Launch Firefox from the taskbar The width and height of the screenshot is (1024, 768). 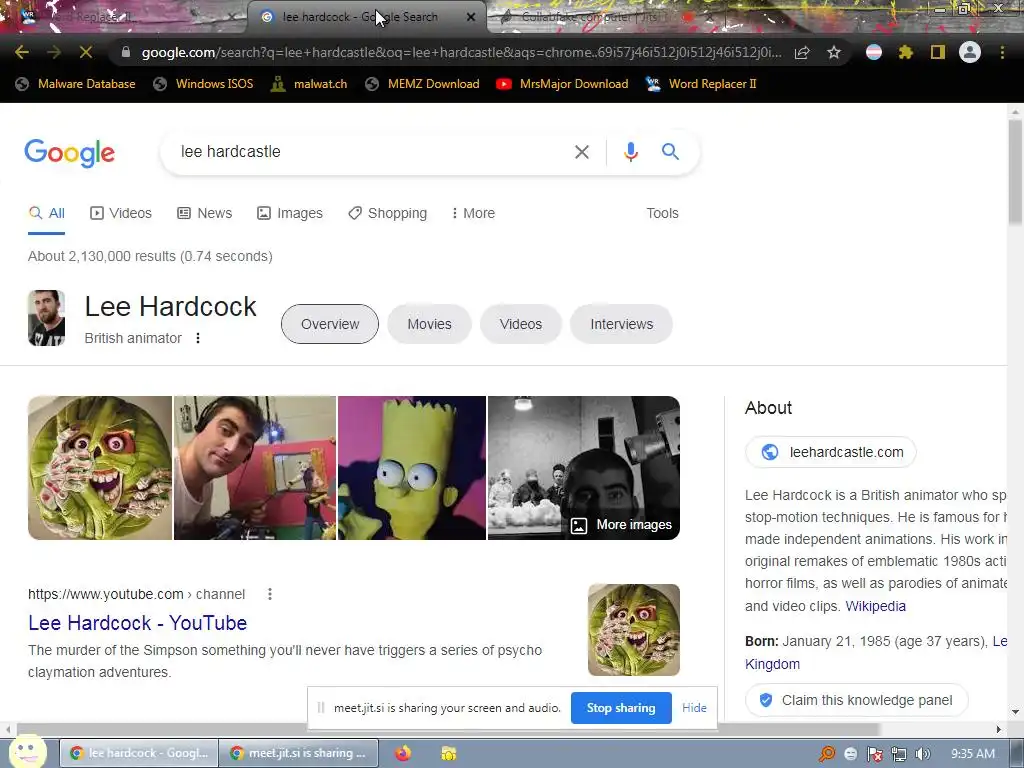[x=403, y=753]
